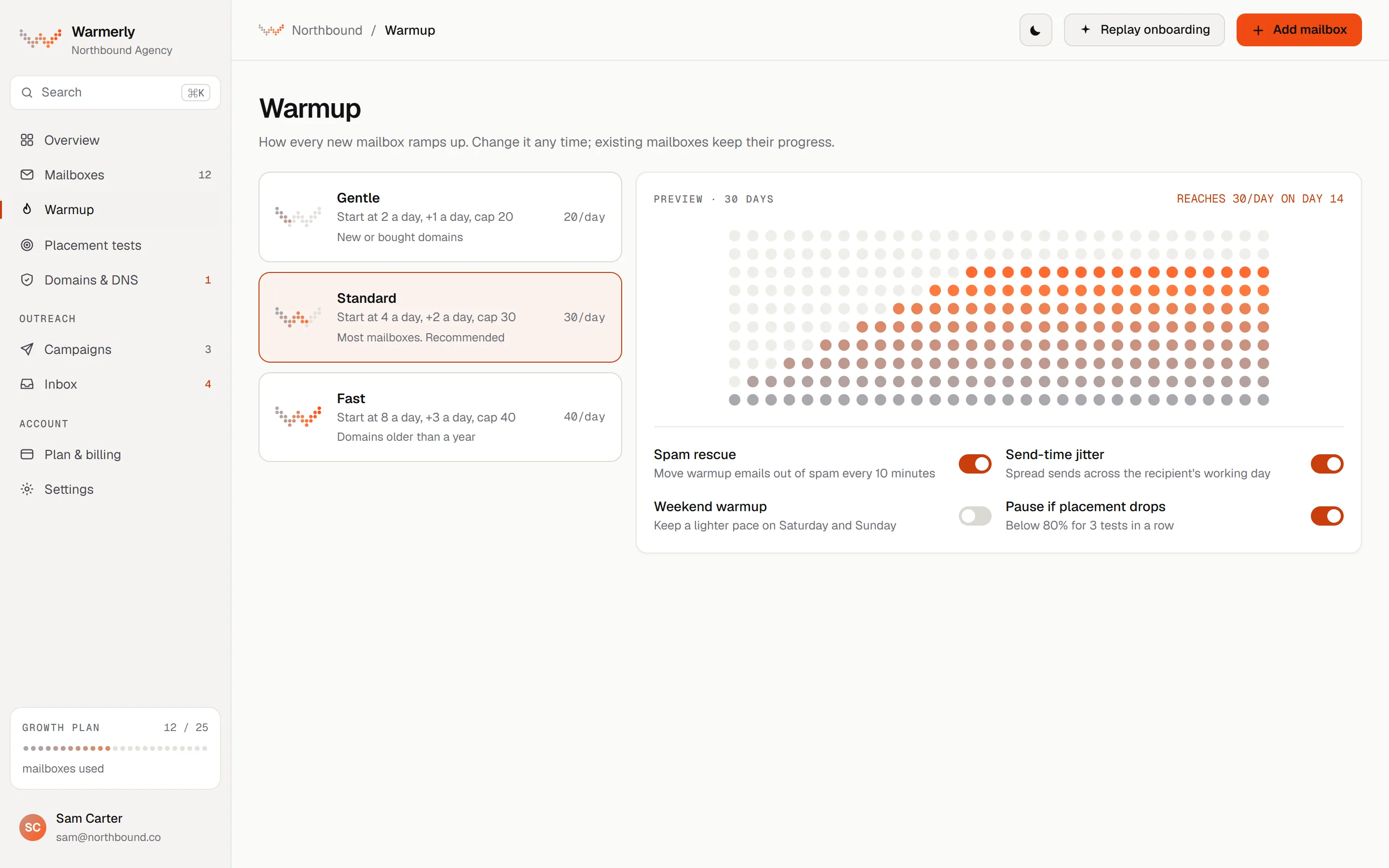The width and height of the screenshot is (1389, 868).
Task: Click the ⌘K shortcut badge
Action: pyautogui.click(x=196, y=93)
